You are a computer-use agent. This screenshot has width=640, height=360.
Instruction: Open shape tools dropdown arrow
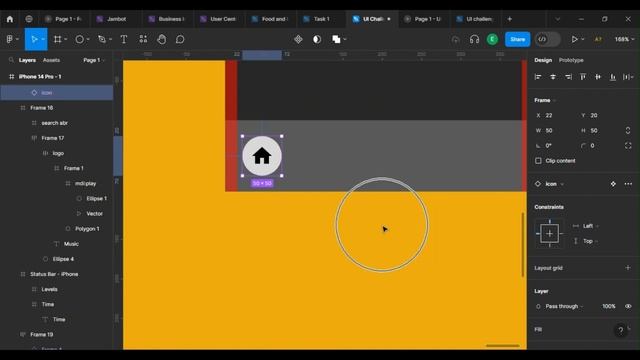coord(88,39)
